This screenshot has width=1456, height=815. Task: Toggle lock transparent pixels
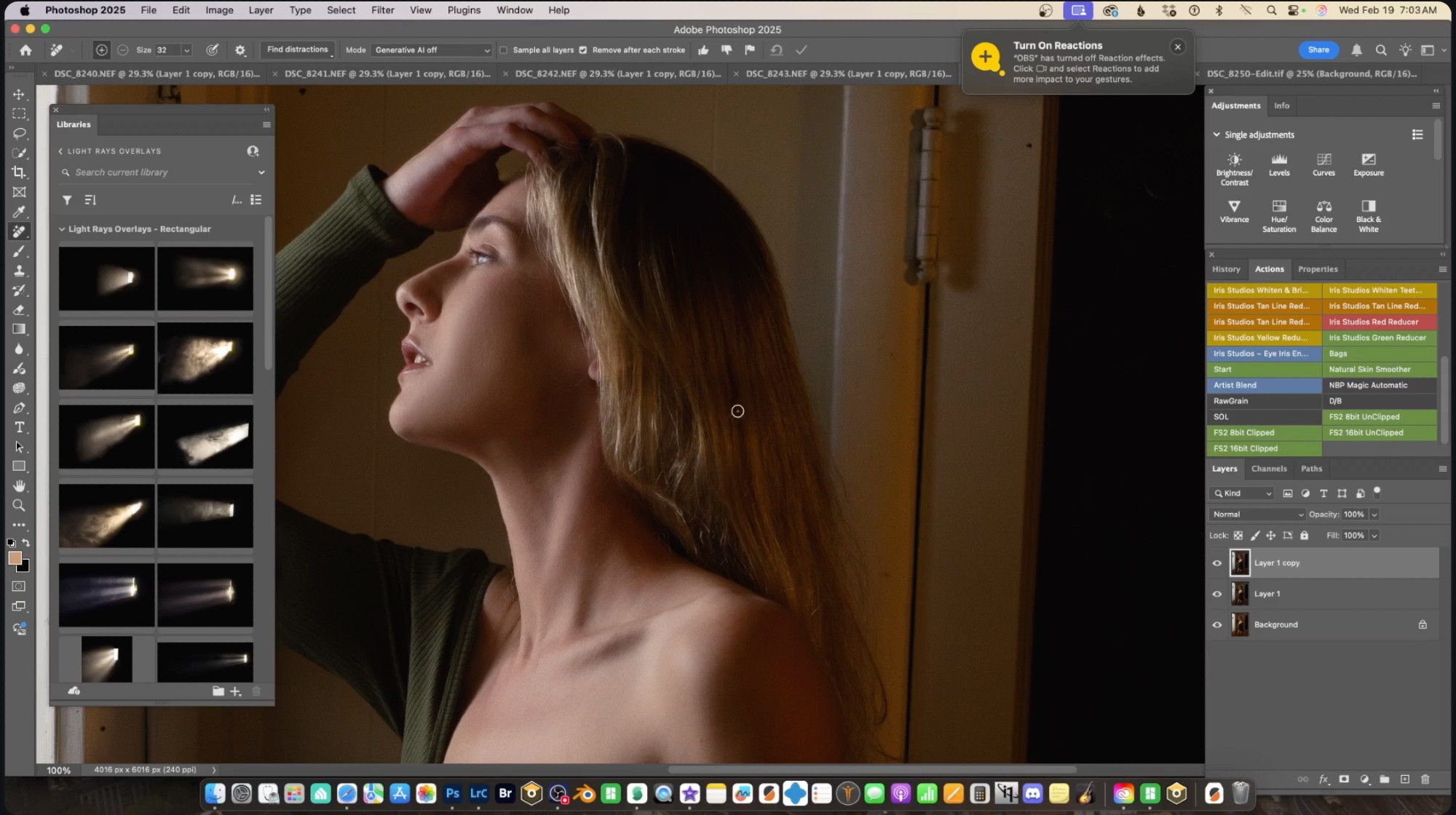pos(1238,536)
